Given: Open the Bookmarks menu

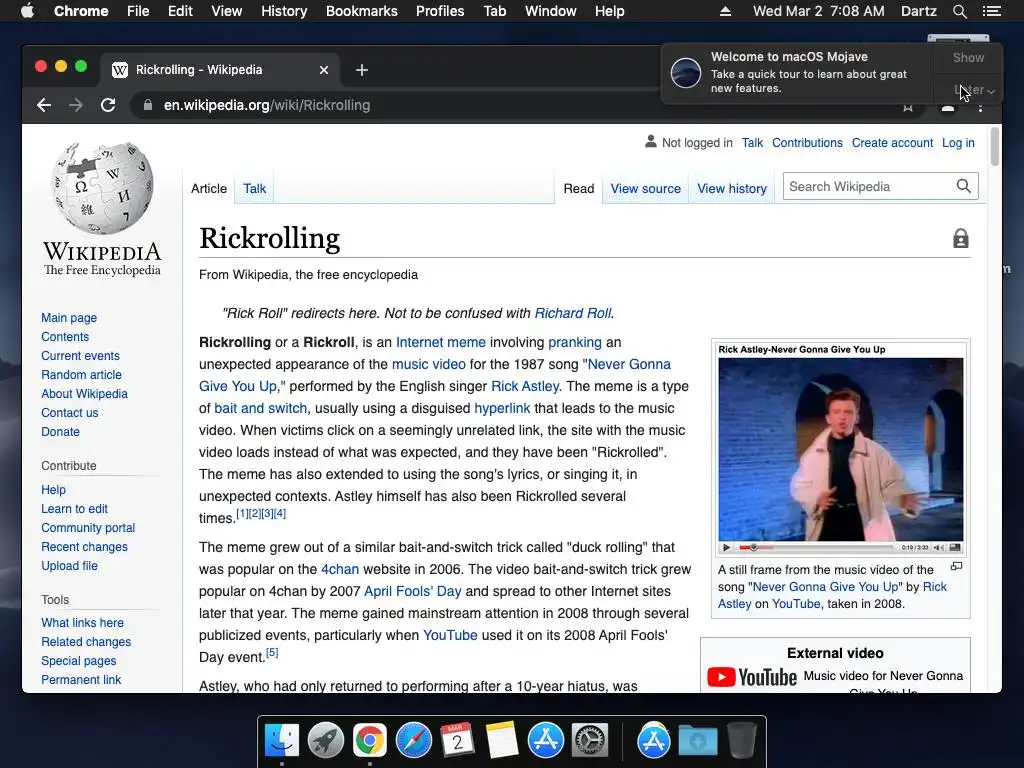Looking at the screenshot, I should [362, 11].
